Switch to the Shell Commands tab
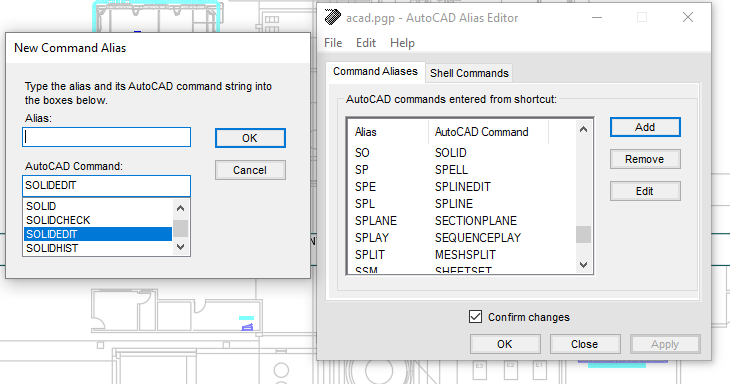The width and height of the screenshot is (730, 384). click(469, 73)
